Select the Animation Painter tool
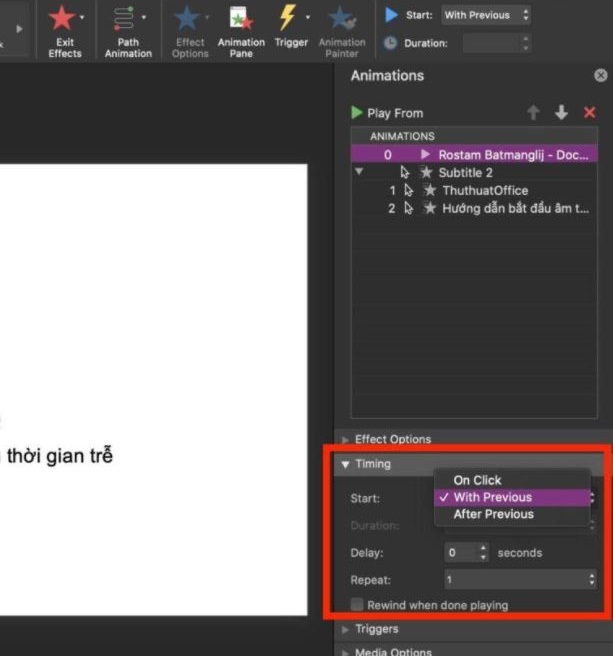 [x=342, y=31]
